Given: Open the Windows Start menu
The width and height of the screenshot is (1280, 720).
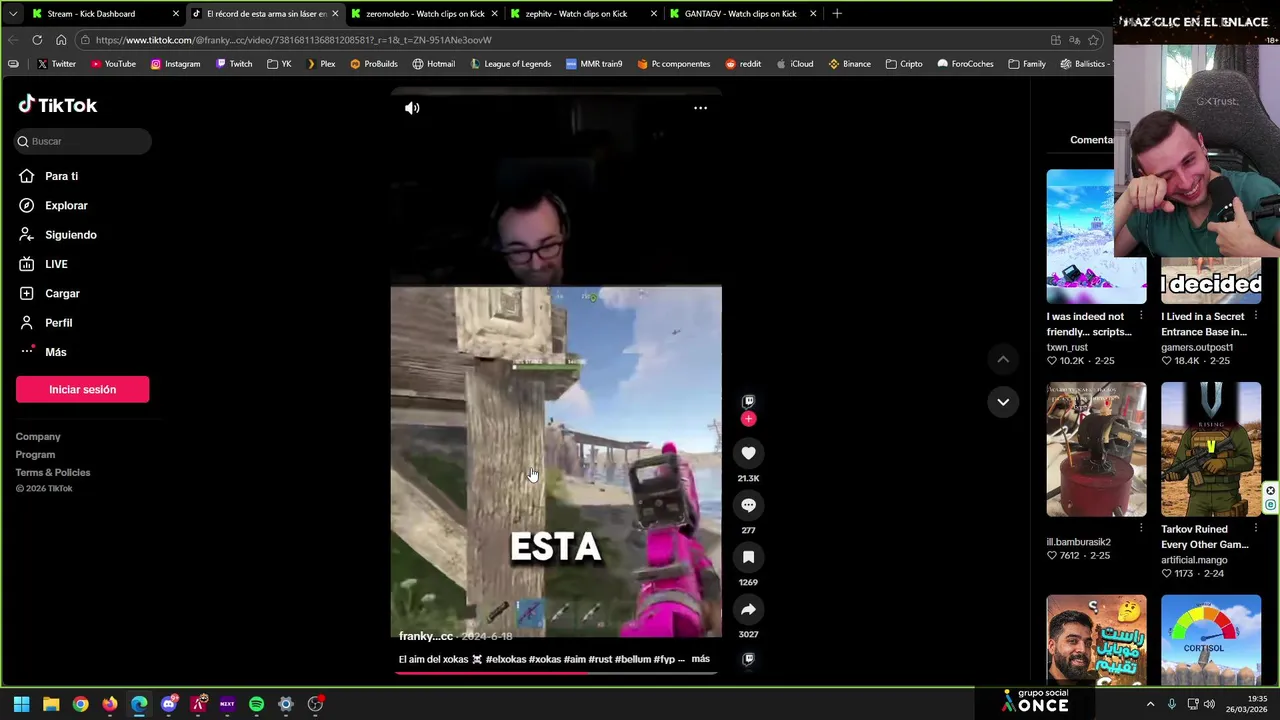Looking at the screenshot, I should point(21,704).
